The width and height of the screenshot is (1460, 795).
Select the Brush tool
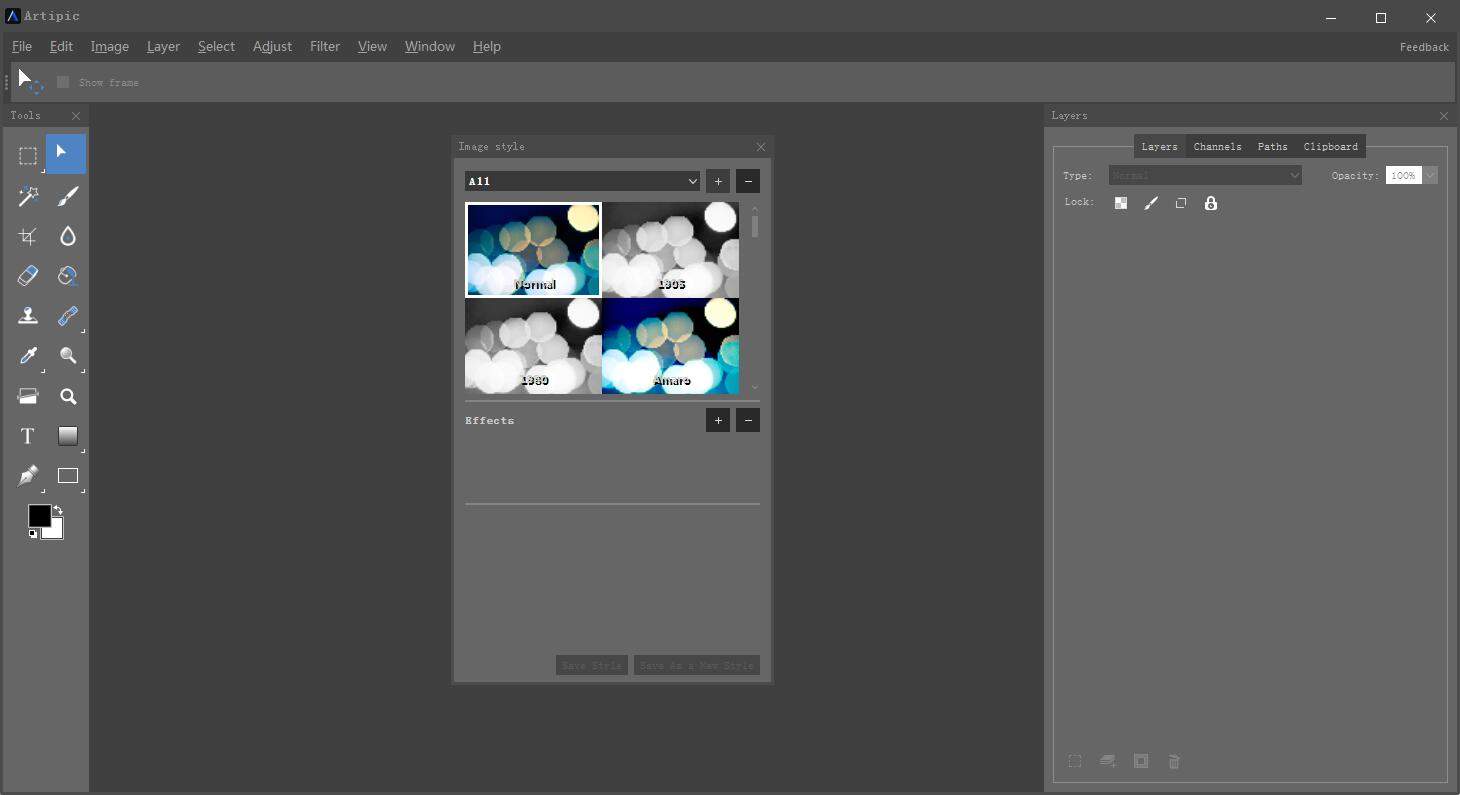(67, 196)
